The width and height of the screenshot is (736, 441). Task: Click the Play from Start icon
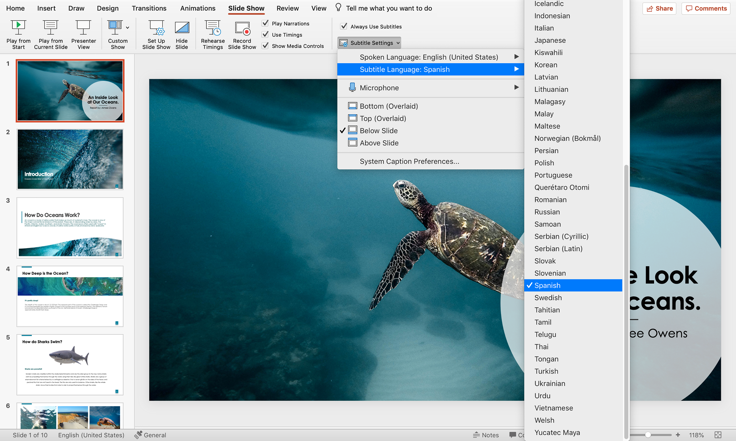pyautogui.click(x=18, y=28)
